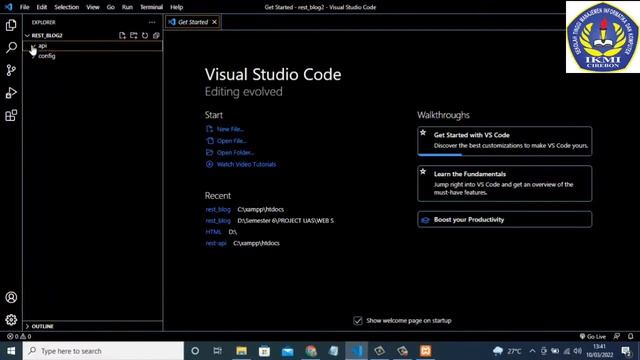The image size is (640, 360).
Task: Click the Windows taskbar search box
Action: 103,351
